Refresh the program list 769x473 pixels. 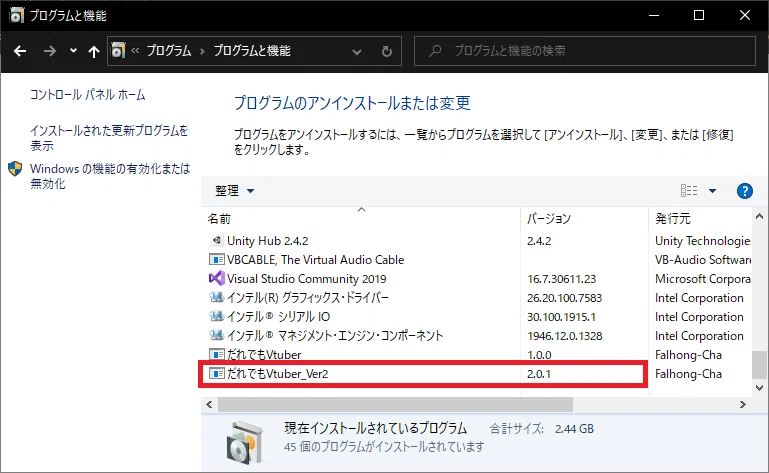click(387, 51)
